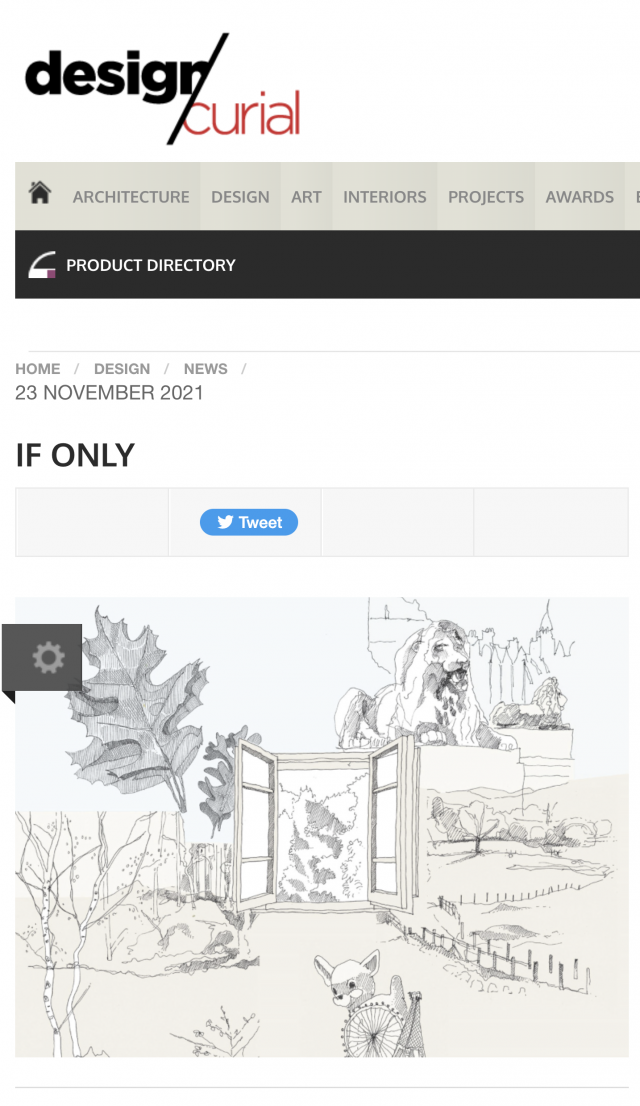Select the Design navigation tab

(x=240, y=197)
